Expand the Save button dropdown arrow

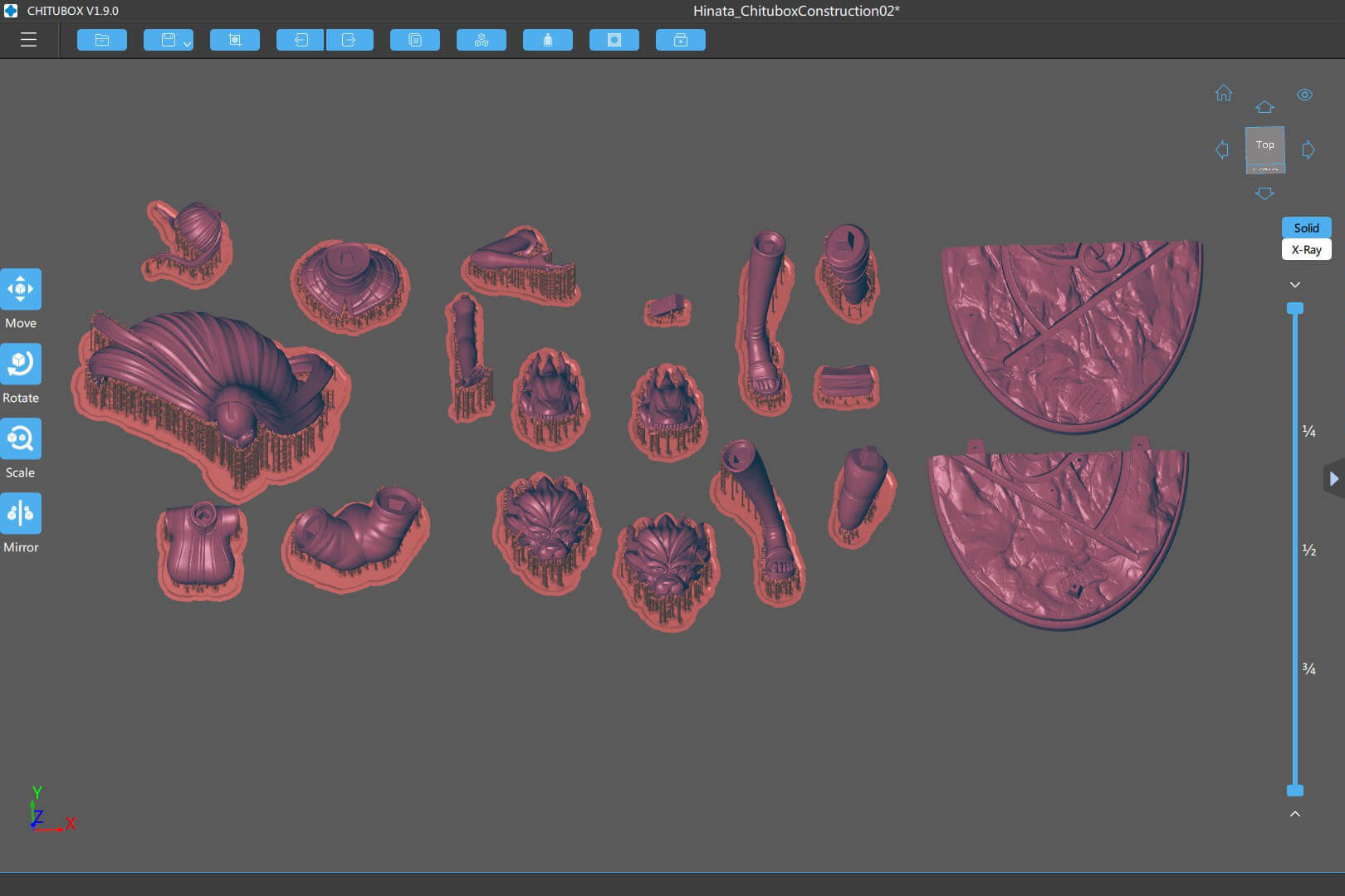click(188, 43)
